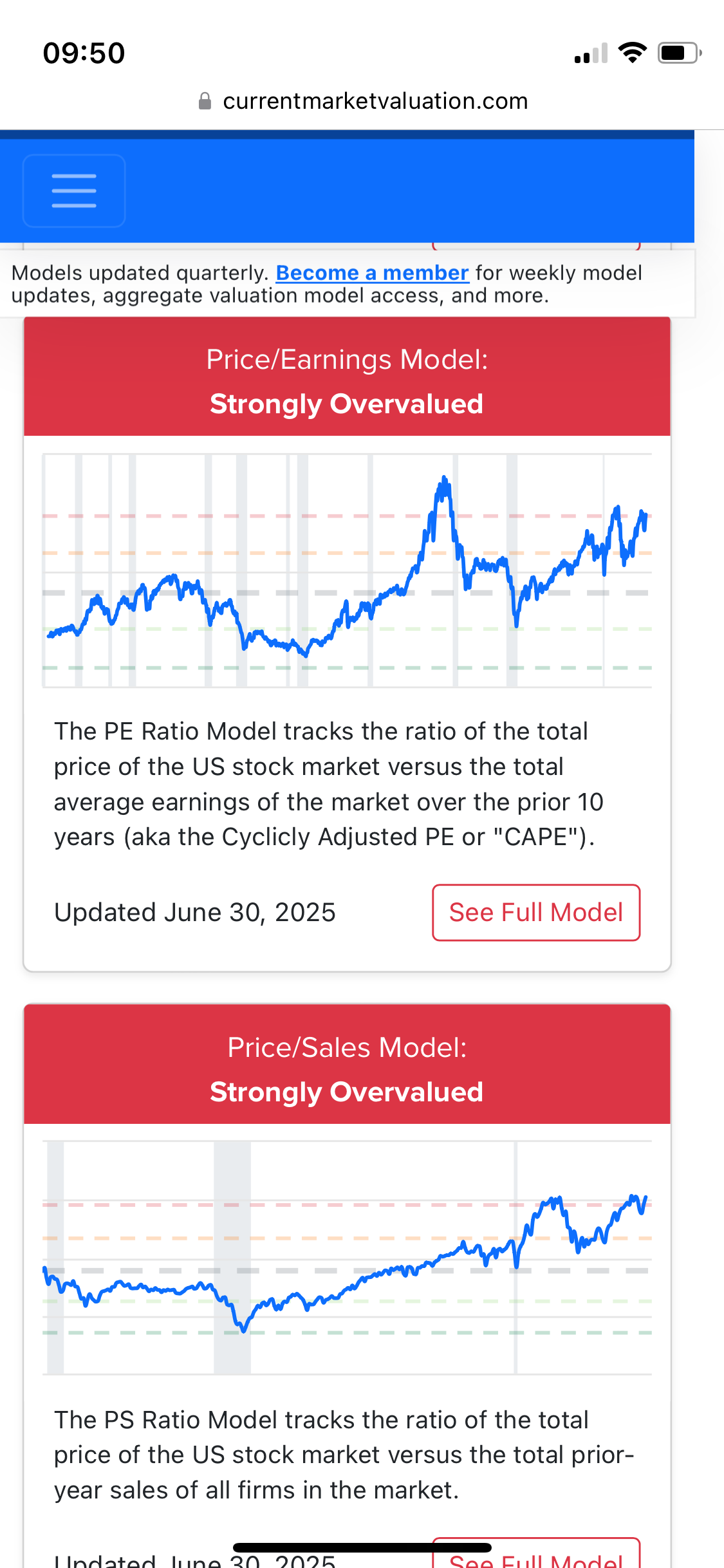Tap the currentmarketvaluation.com address field

pyautogui.click(x=375, y=101)
